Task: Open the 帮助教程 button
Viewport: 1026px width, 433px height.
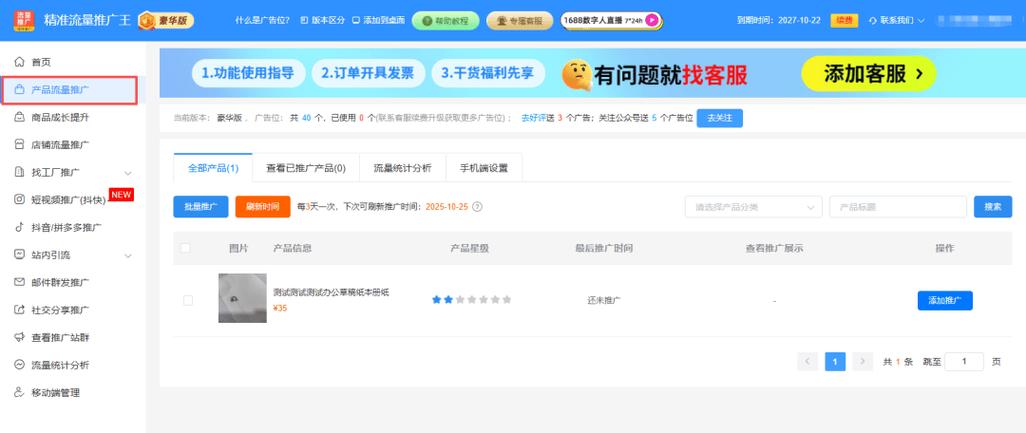Action: [446, 20]
